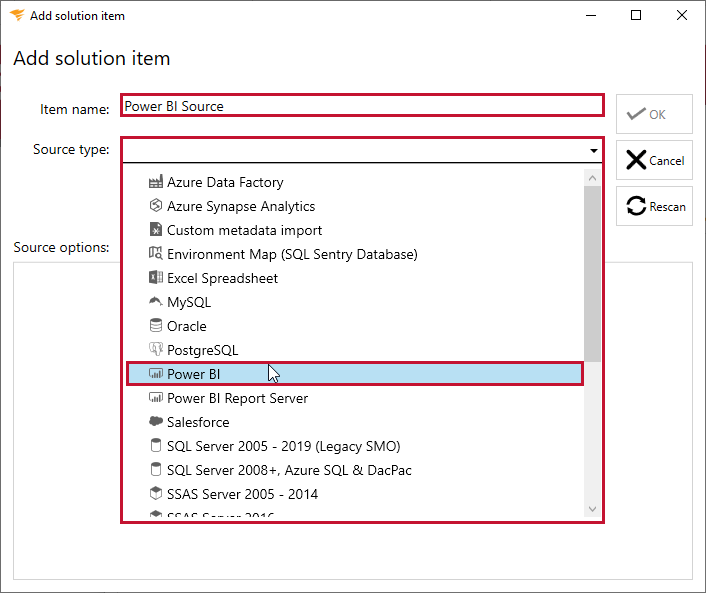Viewport: 706px width, 593px height.
Task: Click the Salesforce cloud icon
Action: point(155,421)
